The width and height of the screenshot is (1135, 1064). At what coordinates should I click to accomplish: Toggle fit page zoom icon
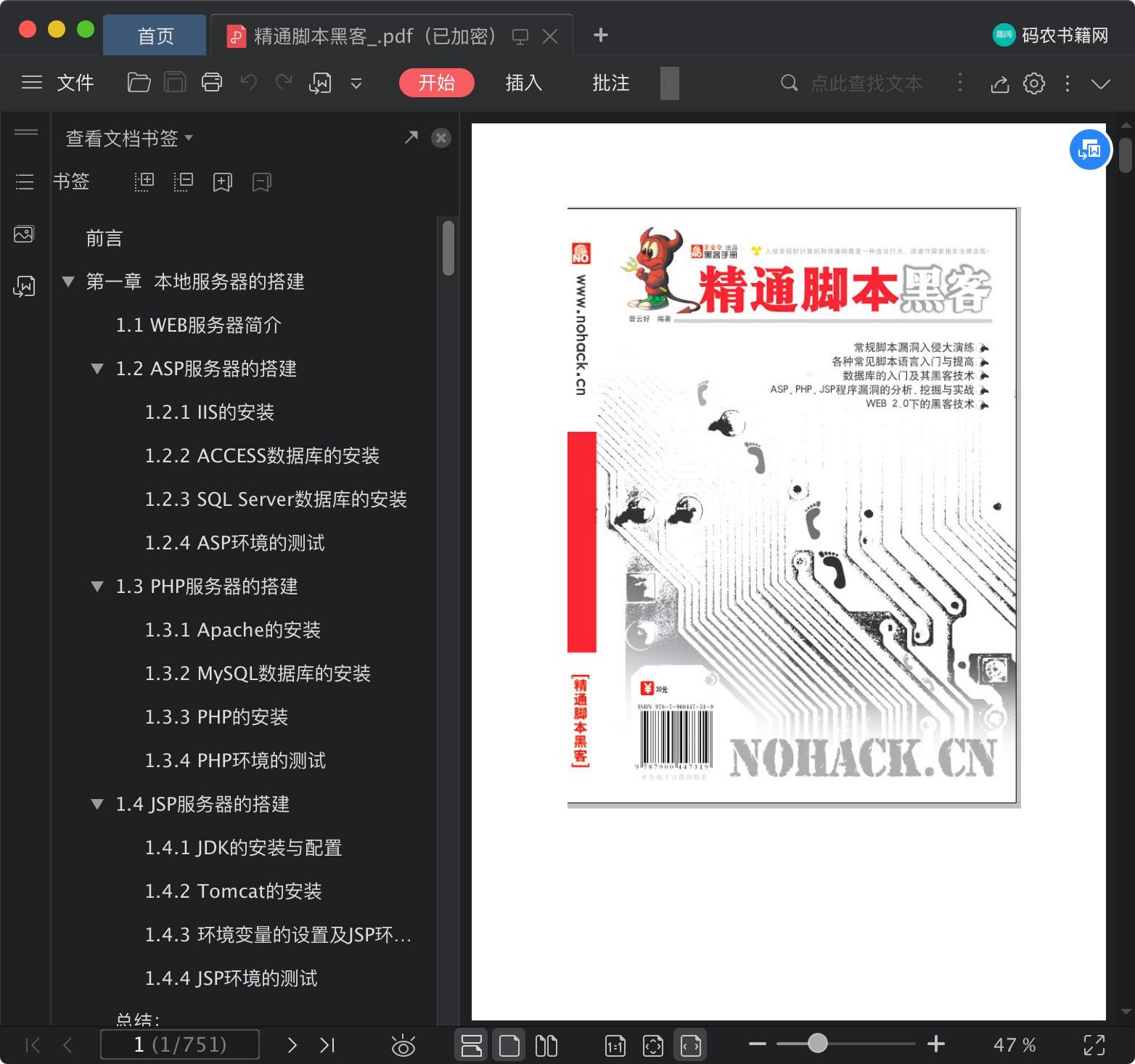click(653, 1045)
